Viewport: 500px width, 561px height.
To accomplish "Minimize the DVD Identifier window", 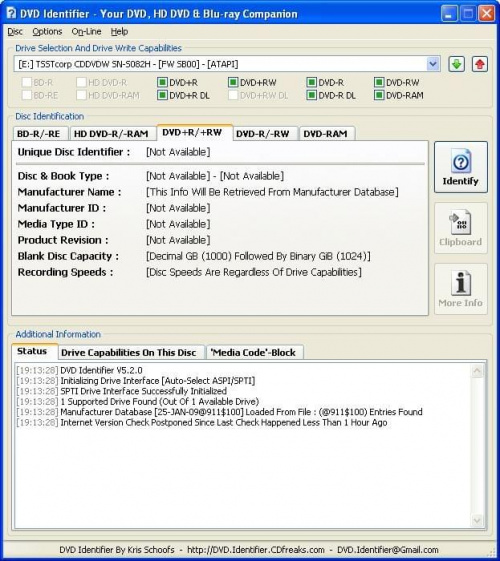I will tap(448, 14).
